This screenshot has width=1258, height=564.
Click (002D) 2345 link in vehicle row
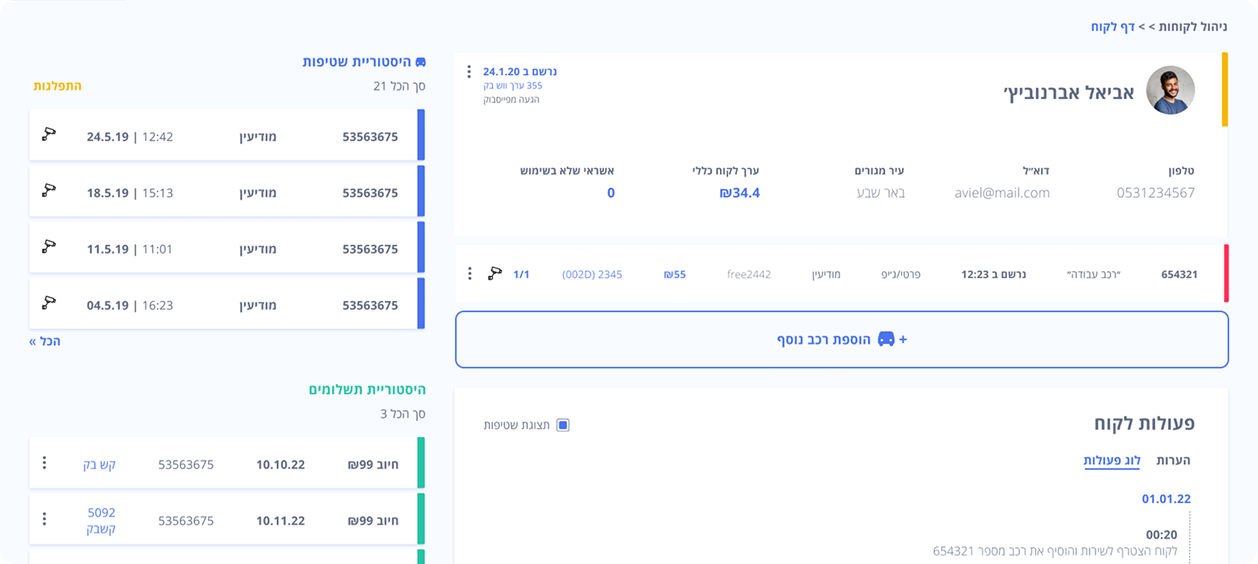[x=592, y=274]
